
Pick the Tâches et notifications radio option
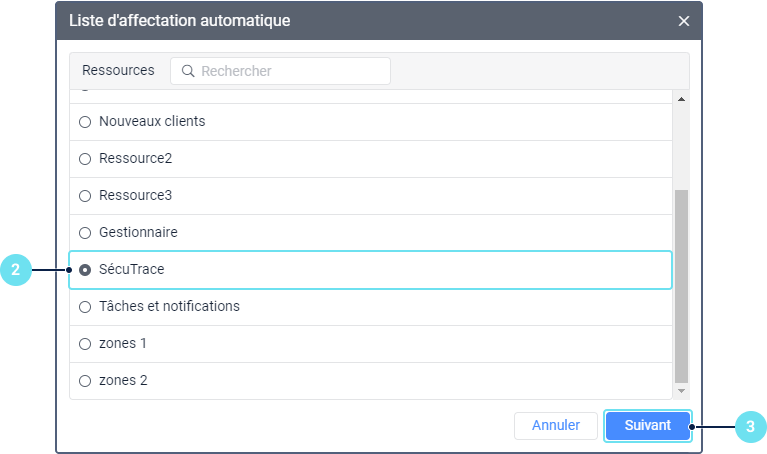click(x=85, y=307)
